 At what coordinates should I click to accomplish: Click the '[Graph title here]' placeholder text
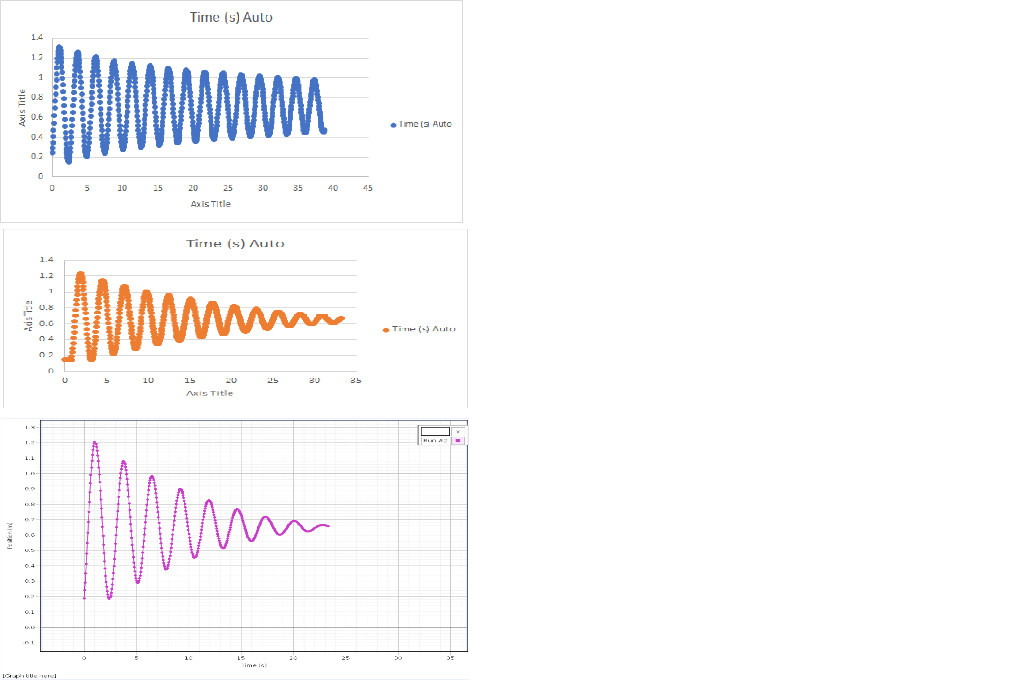pos(29,676)
